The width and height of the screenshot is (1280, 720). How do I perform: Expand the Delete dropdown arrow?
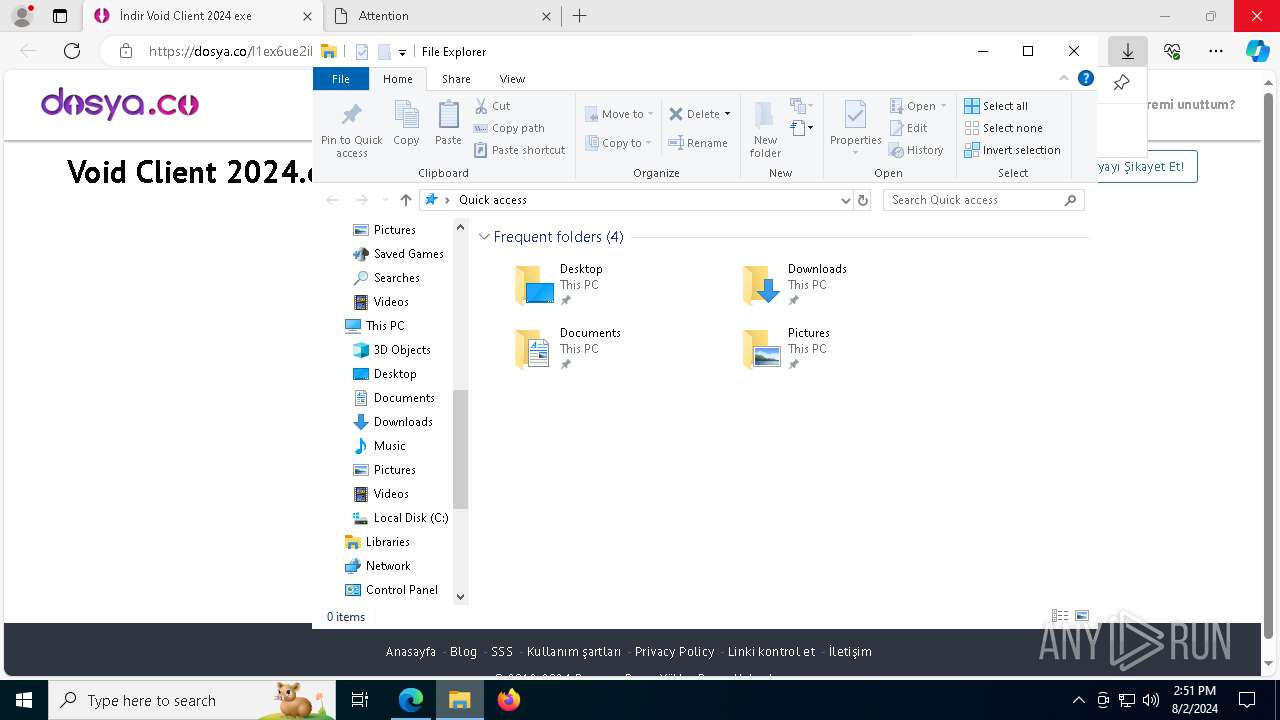coord(727,114)
